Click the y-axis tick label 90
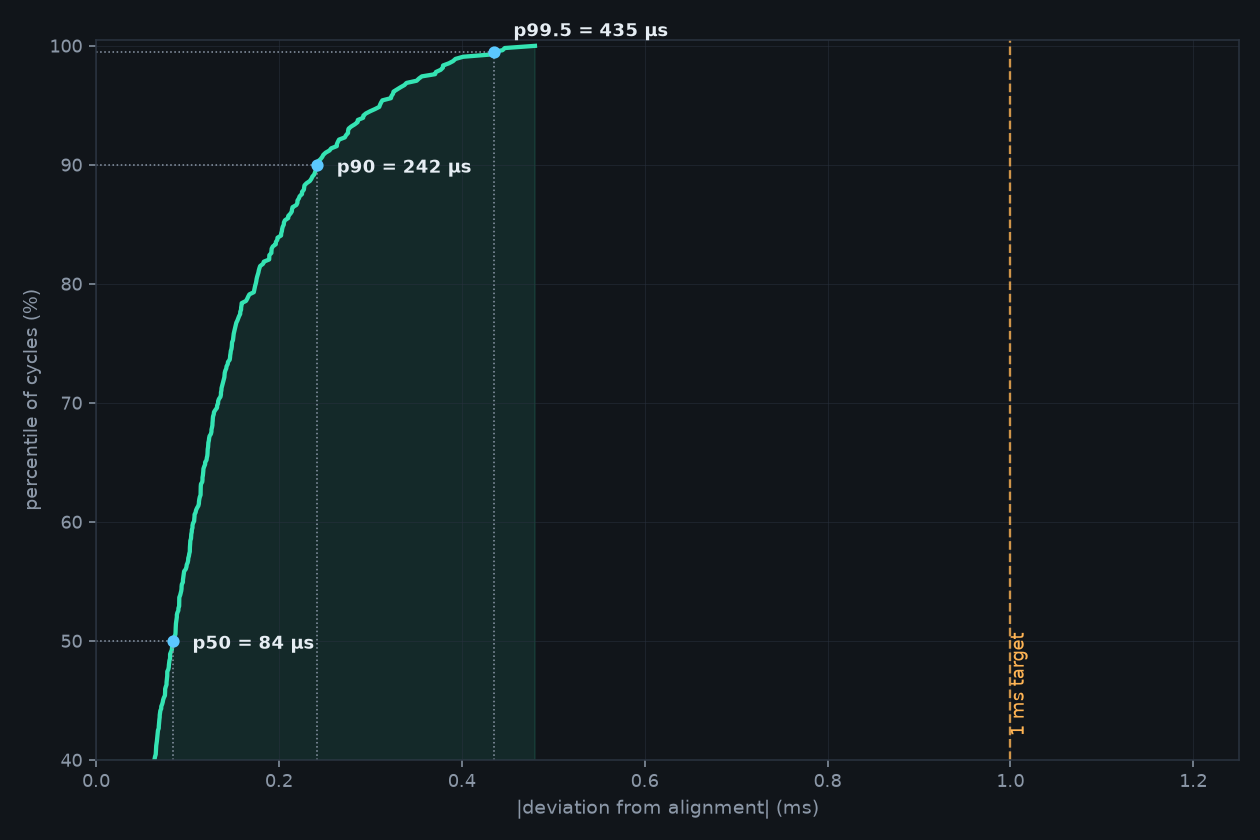1260x840 pixels. point(71,165)
